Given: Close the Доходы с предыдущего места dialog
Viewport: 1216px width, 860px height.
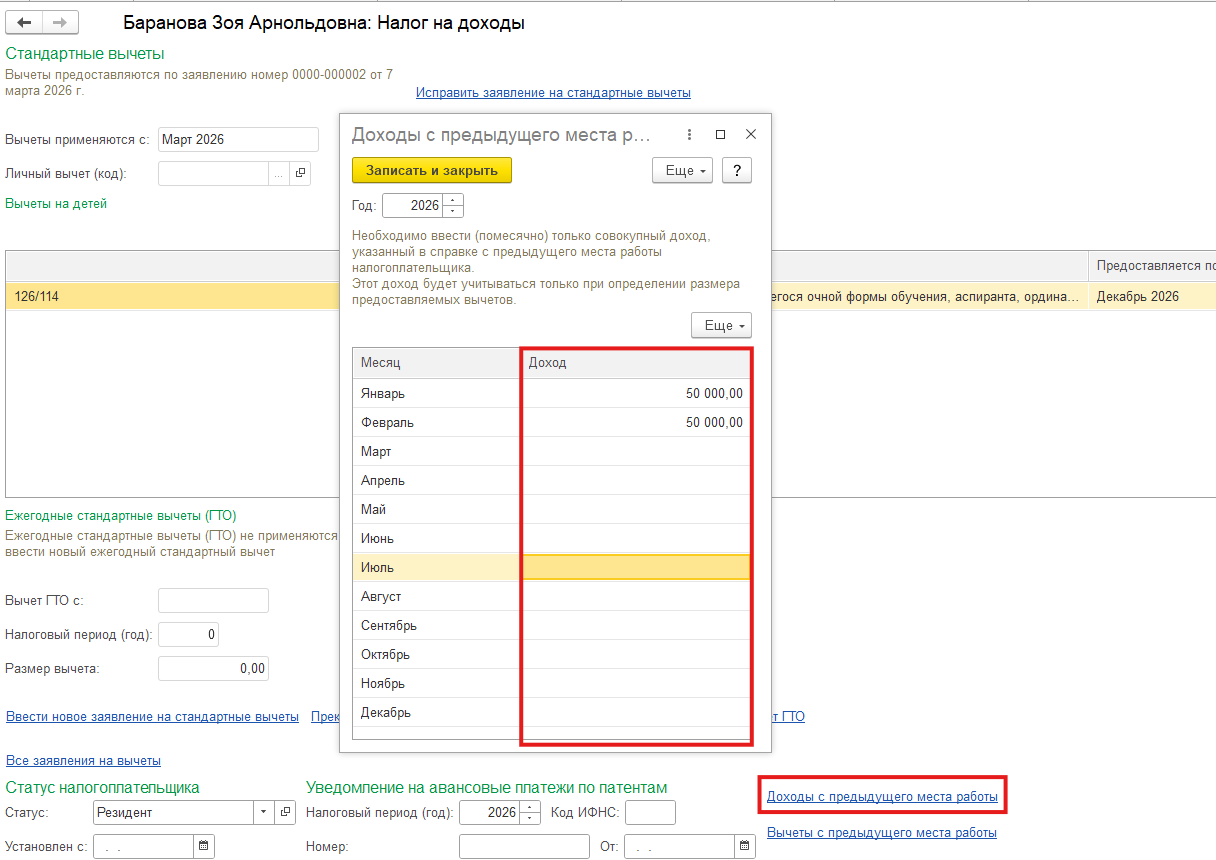Looking at the screenshot, I should [x=751, y=134].
